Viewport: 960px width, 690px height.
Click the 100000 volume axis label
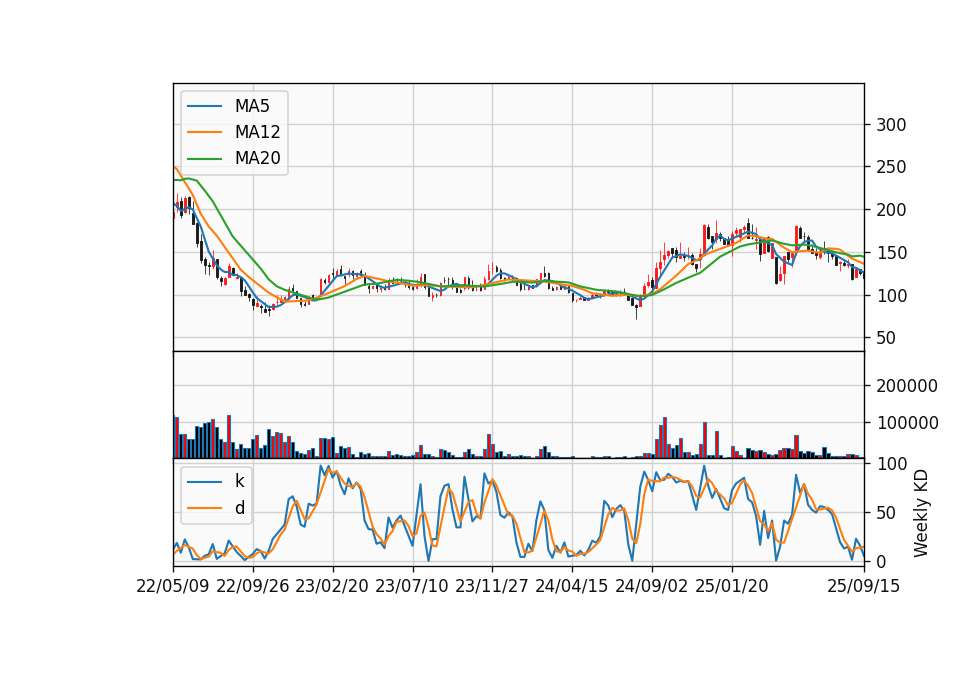point(907,423)
